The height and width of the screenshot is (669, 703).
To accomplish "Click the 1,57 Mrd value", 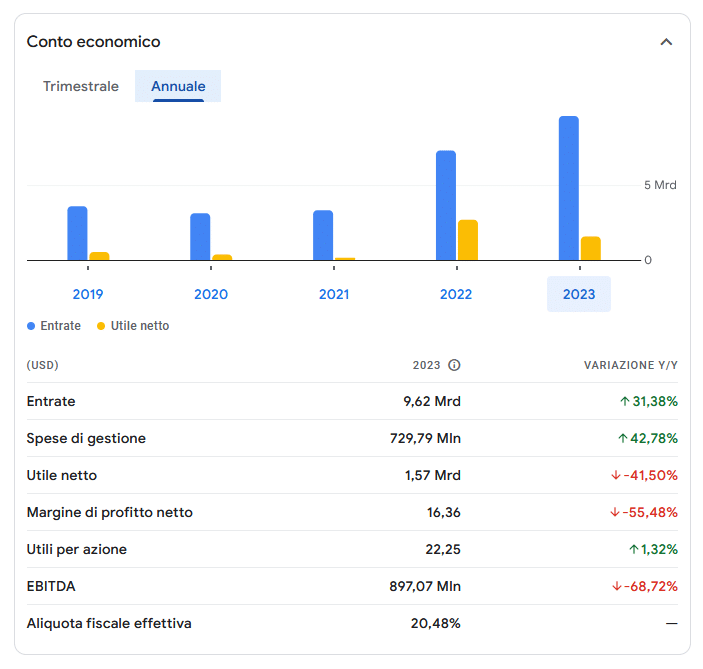I will pyautogui.click(x=432, y=475).
